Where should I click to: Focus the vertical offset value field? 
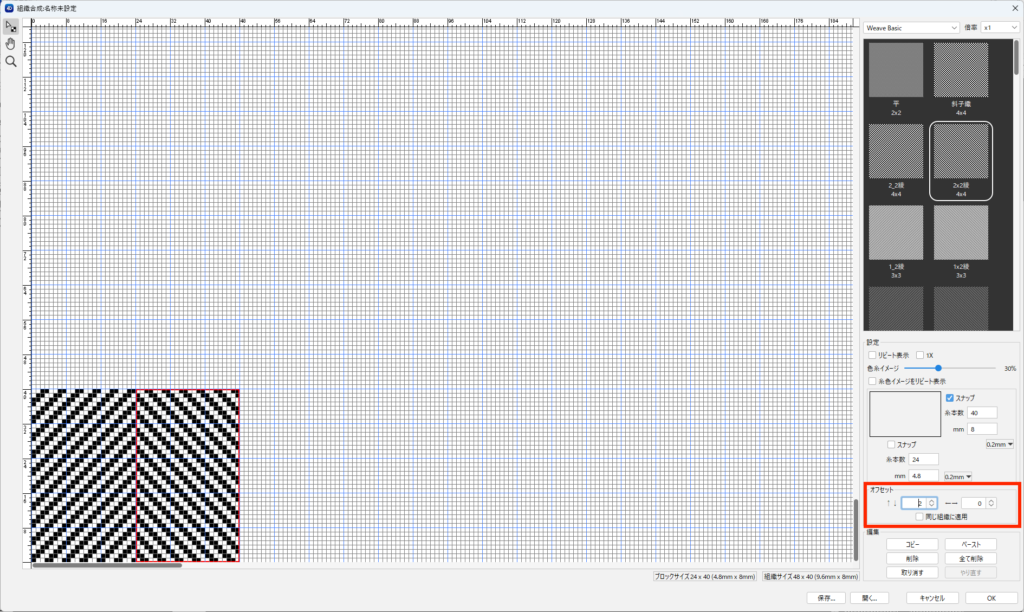[x=914, y=503]
